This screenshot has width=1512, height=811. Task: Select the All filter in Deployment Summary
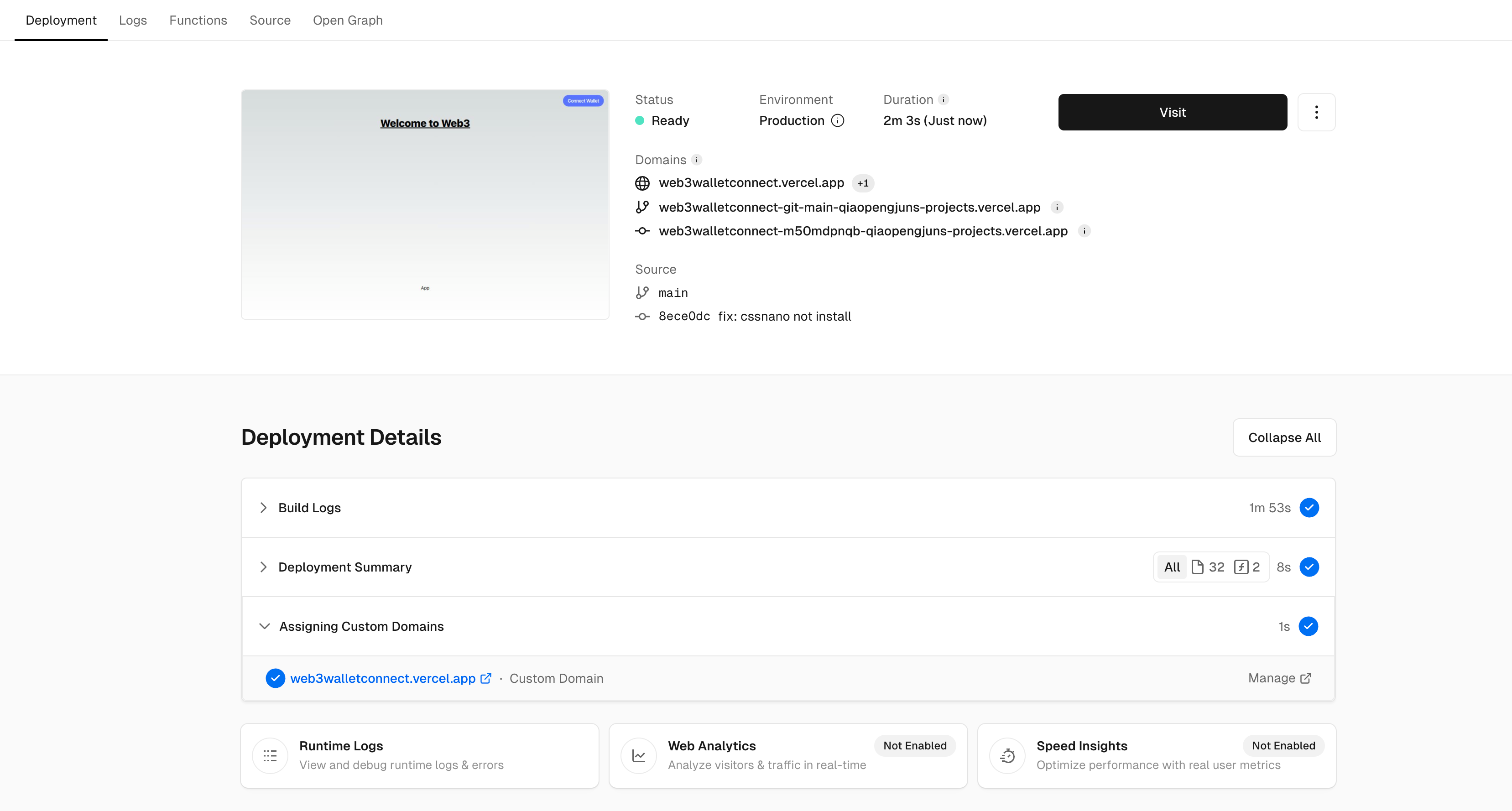[x=1172, y=567]
